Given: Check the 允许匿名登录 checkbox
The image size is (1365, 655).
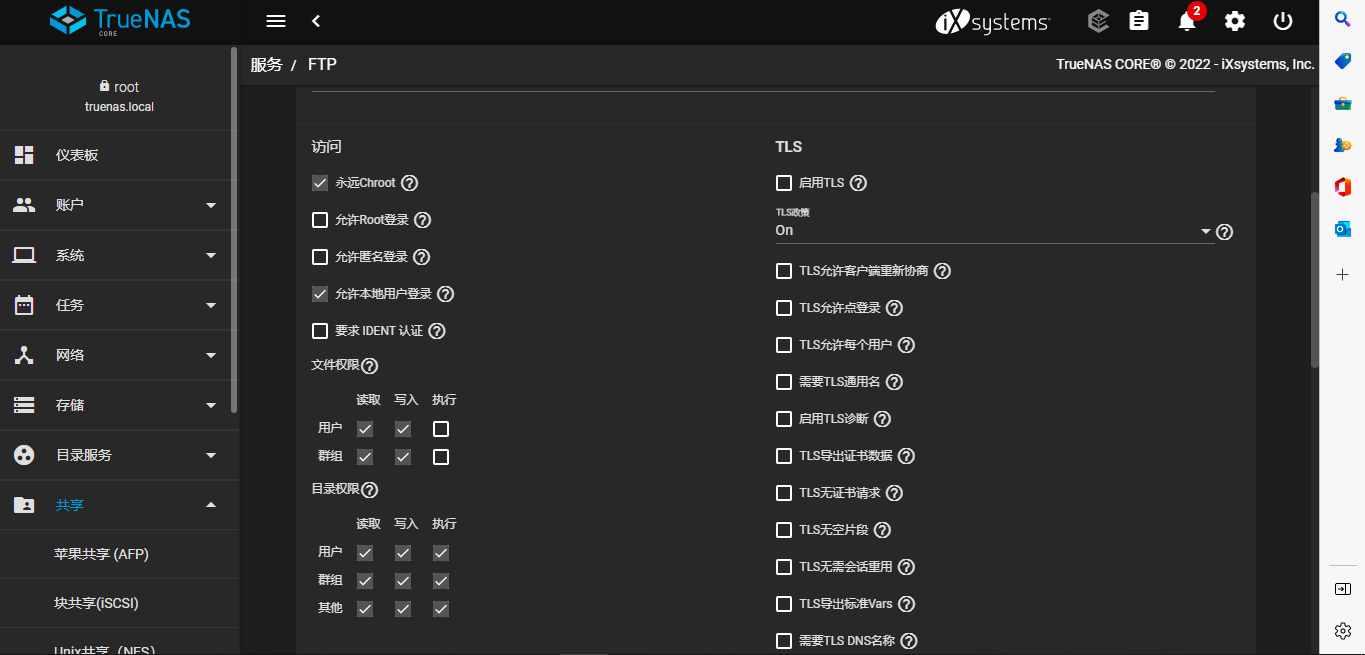Looking at the screenshot, I should coord(320,257).
